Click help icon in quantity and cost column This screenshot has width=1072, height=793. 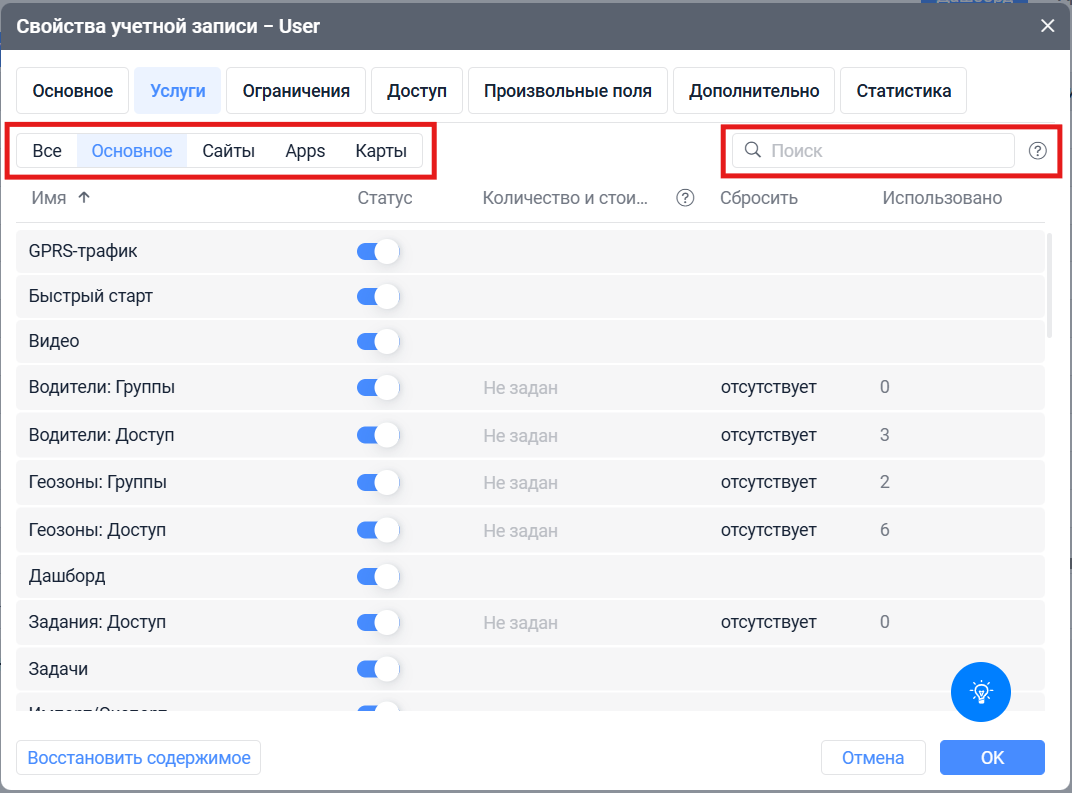click(x=685, y=198)
